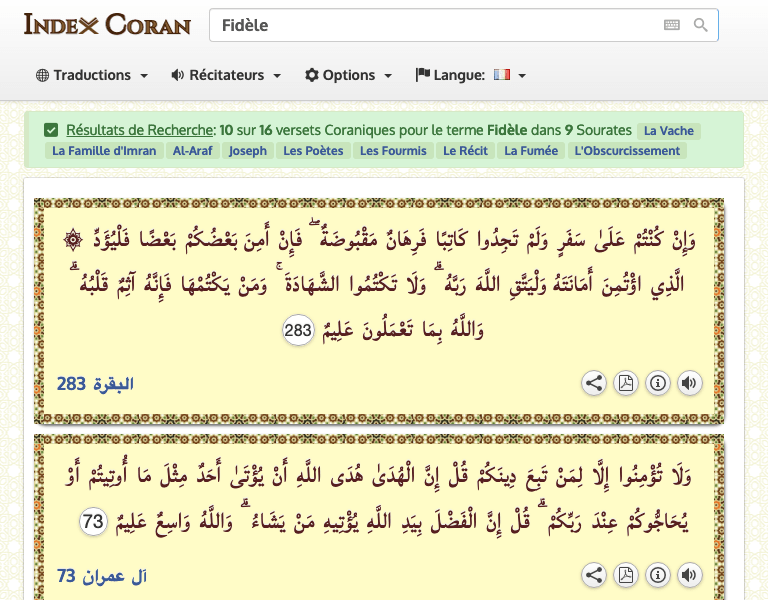
Task: Click the verse number 283 circle marker
Action: (x=298, y=330)
